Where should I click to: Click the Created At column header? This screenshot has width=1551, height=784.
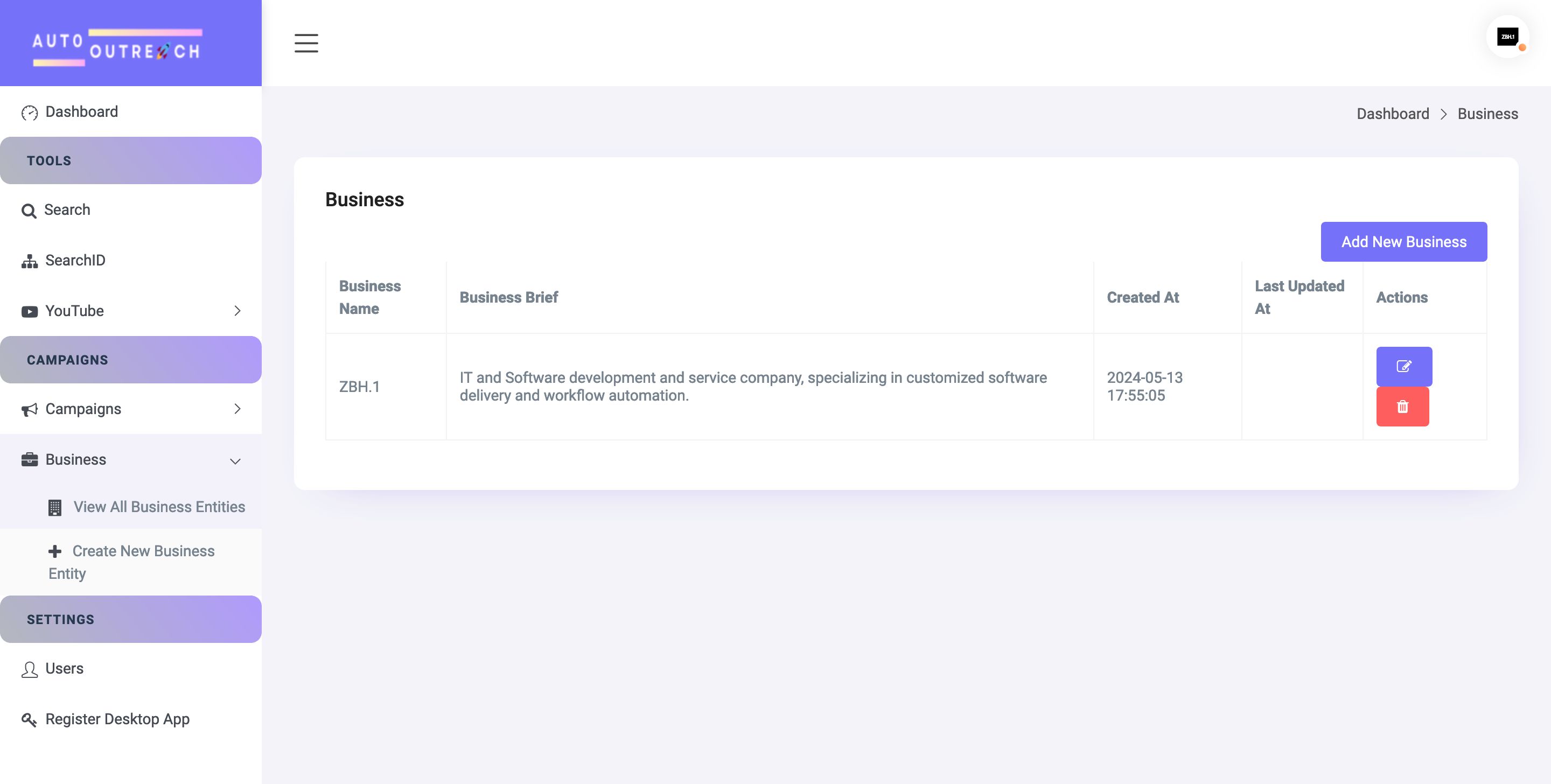coord(1142,297)
